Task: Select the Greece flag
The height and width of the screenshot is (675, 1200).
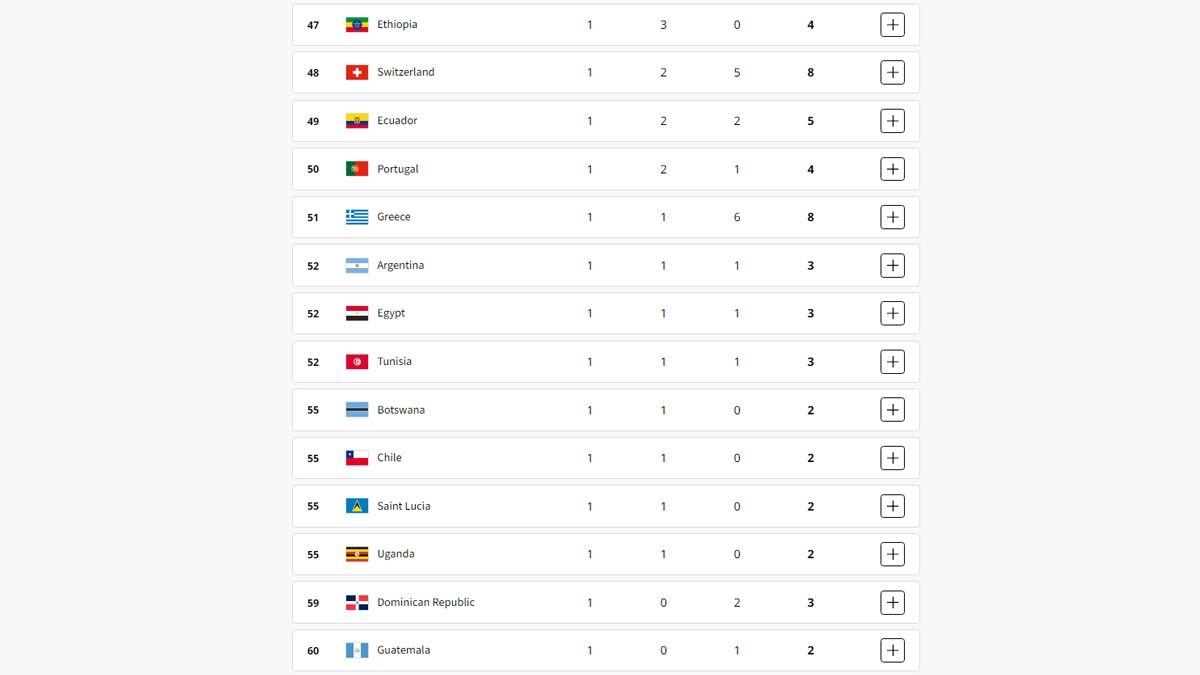Action: tap(357, 217)
